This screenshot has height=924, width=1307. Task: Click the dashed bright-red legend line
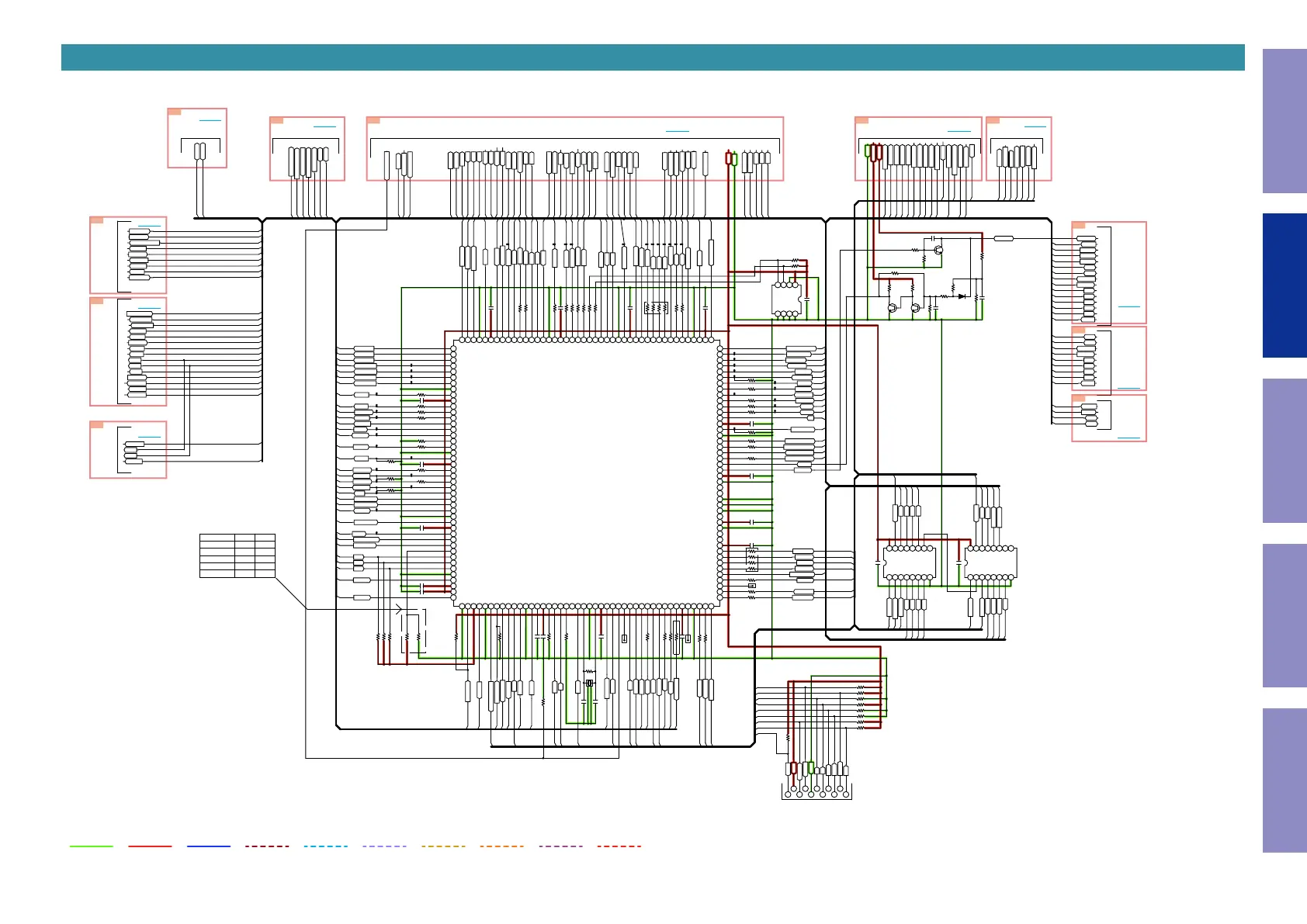(x=619, y=846)
